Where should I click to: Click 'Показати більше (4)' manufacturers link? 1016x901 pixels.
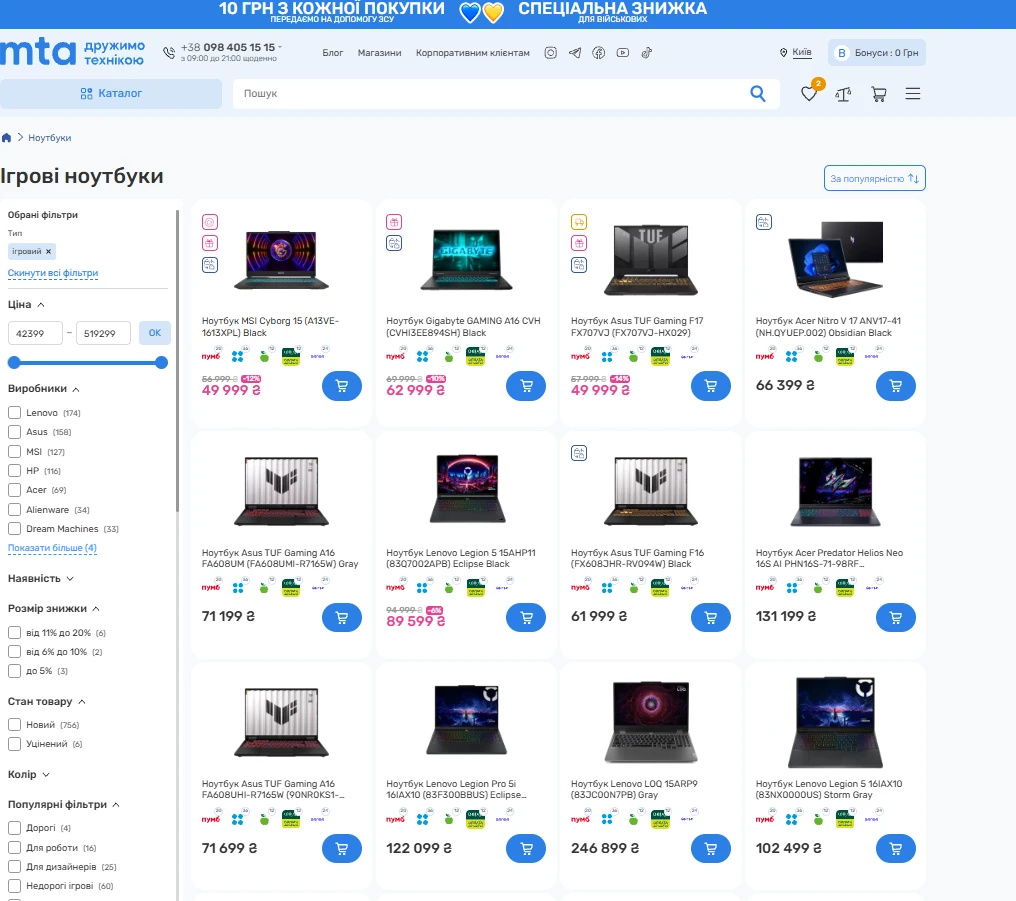click(x=52, y=548)
